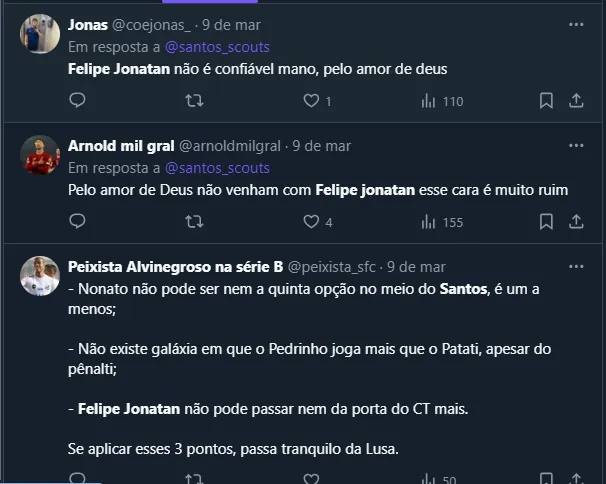Open @santos_scouts link in Jonas's reply

[x=217, y=47]
